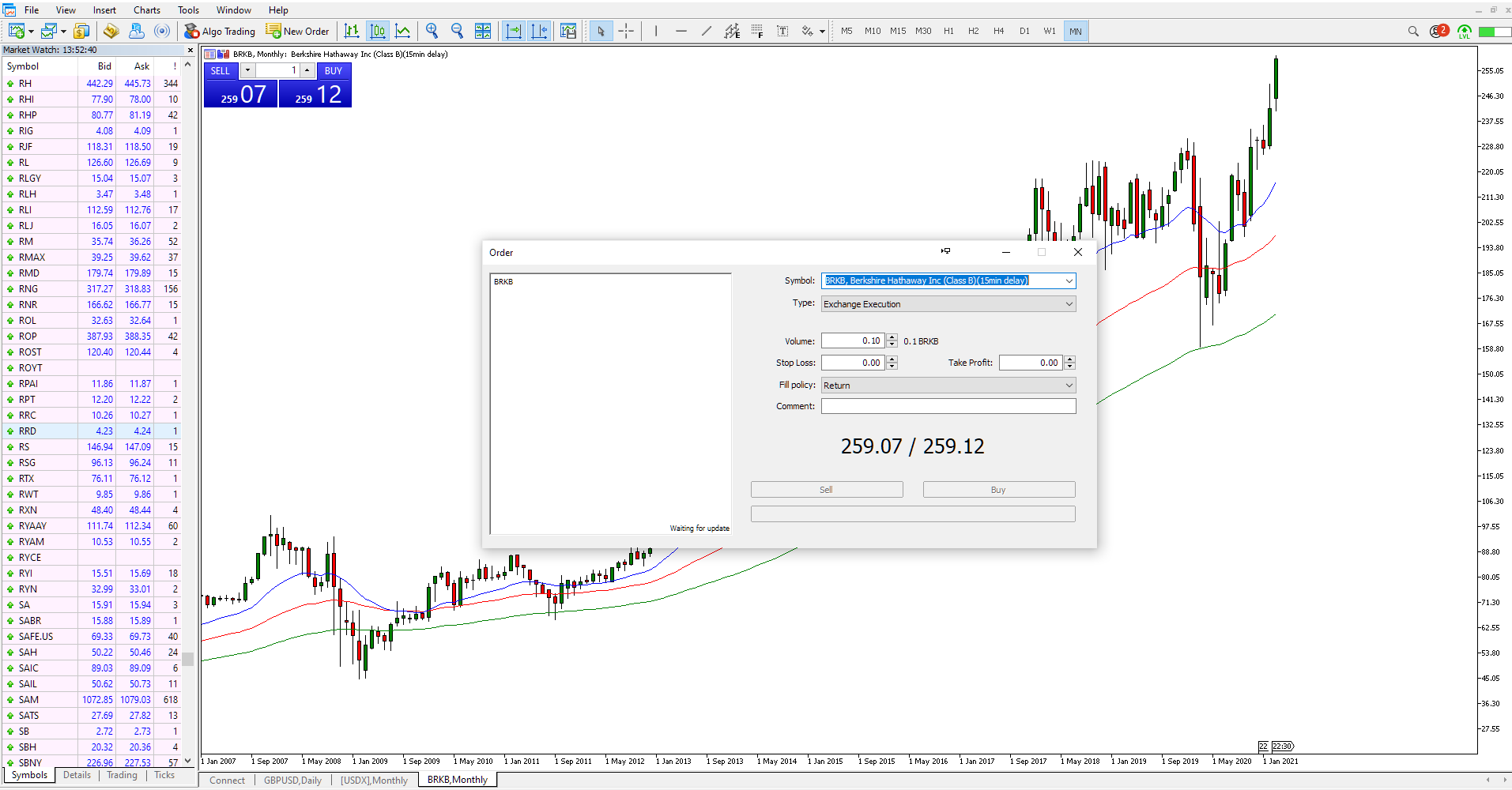Select the crosshair tool
The height and width of the screenshot is (790, 1512).
pyautogui.click(x=626, y=31)
